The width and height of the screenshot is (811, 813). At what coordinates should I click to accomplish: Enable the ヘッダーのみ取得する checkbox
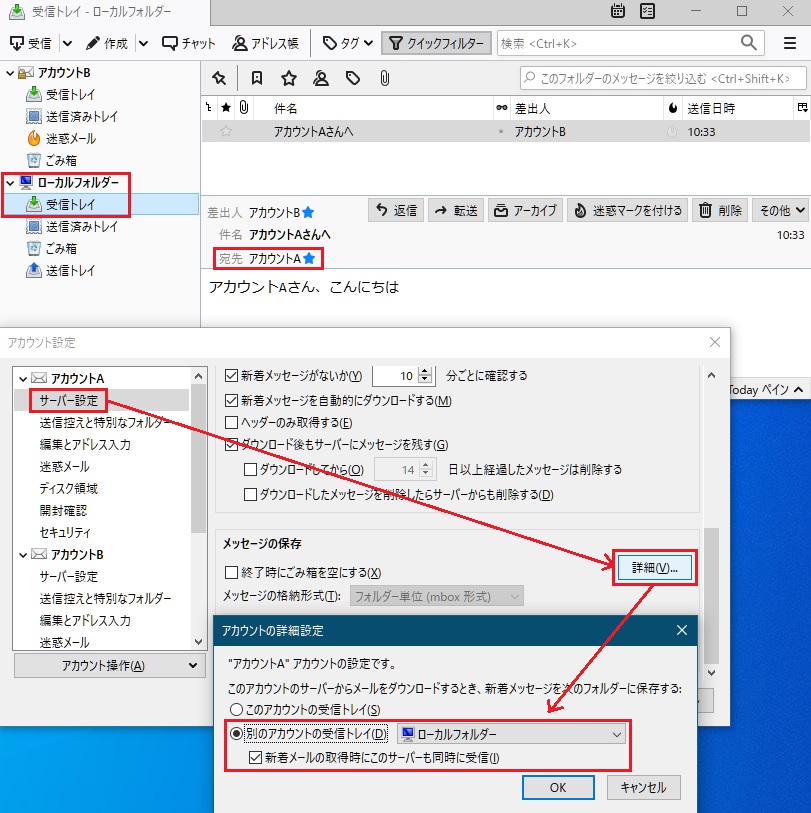[x=233, y=422]
